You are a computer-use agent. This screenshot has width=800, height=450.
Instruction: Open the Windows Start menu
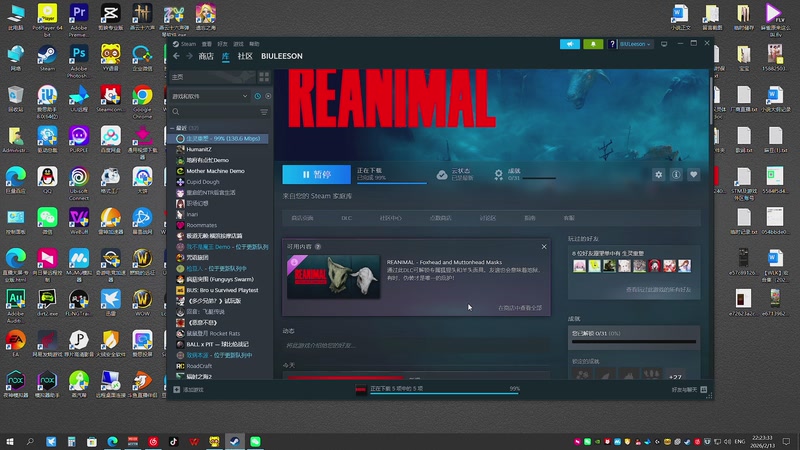pos(10,441)
